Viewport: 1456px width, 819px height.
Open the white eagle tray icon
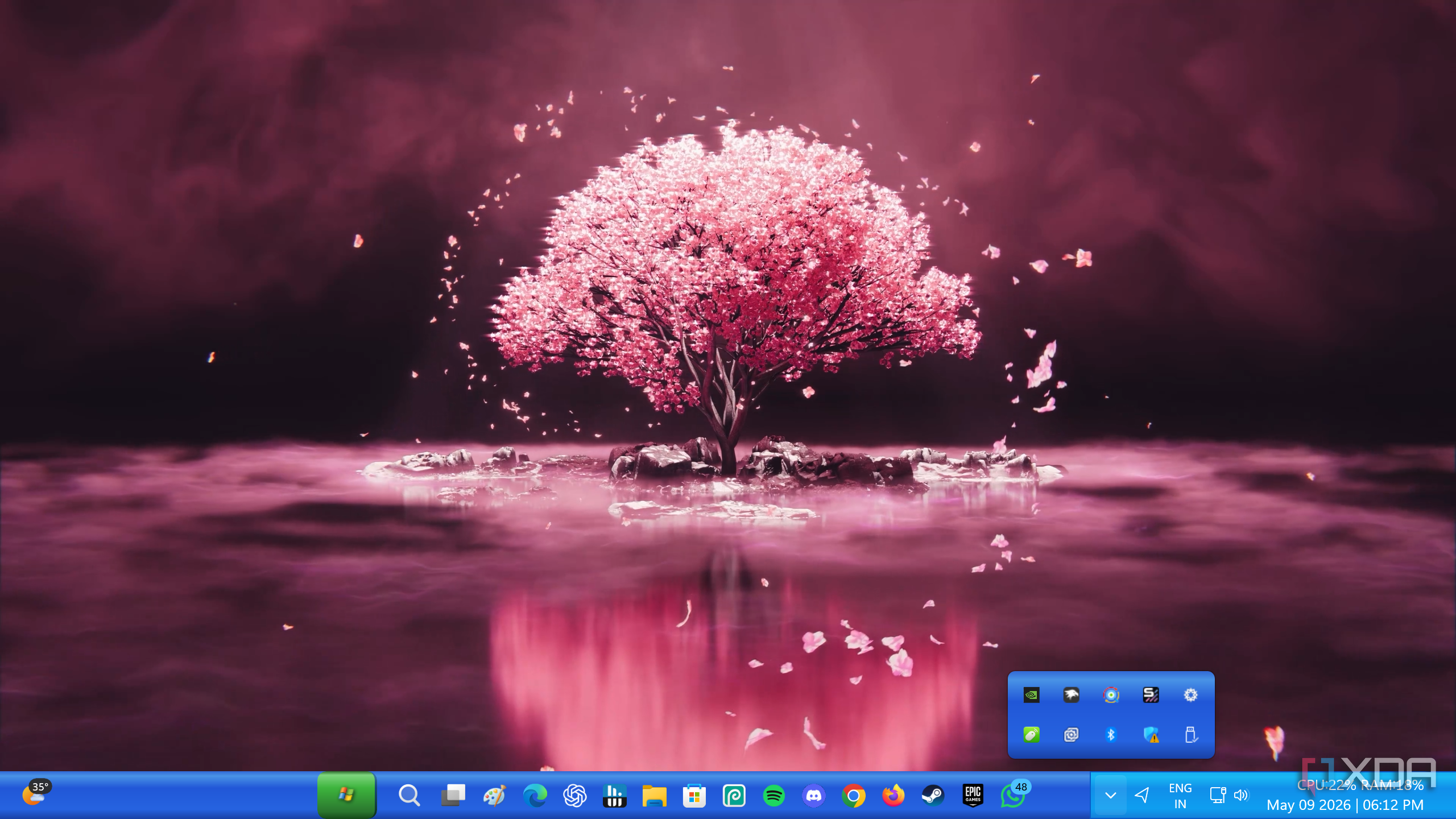tap(1071, 695)
